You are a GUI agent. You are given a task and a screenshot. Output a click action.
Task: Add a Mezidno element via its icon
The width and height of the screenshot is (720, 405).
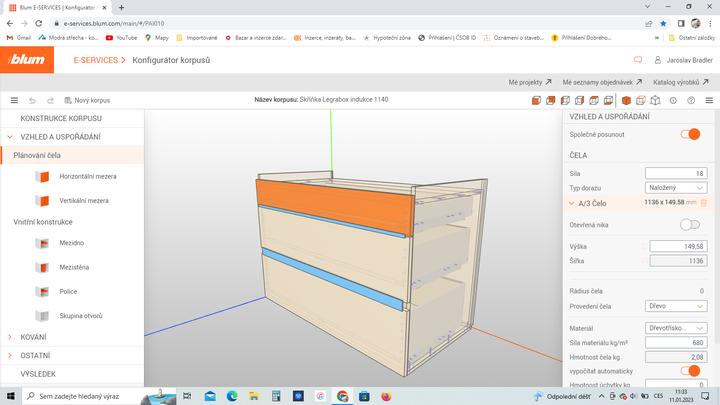point(42,244)
